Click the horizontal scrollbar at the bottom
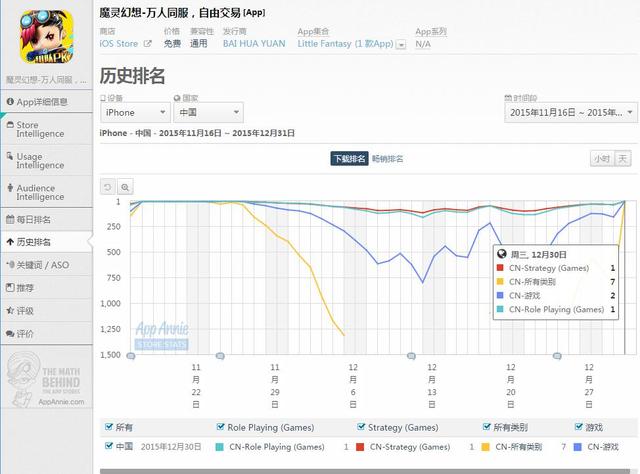This screenshot has width=640, height=474. click(365, 472)
